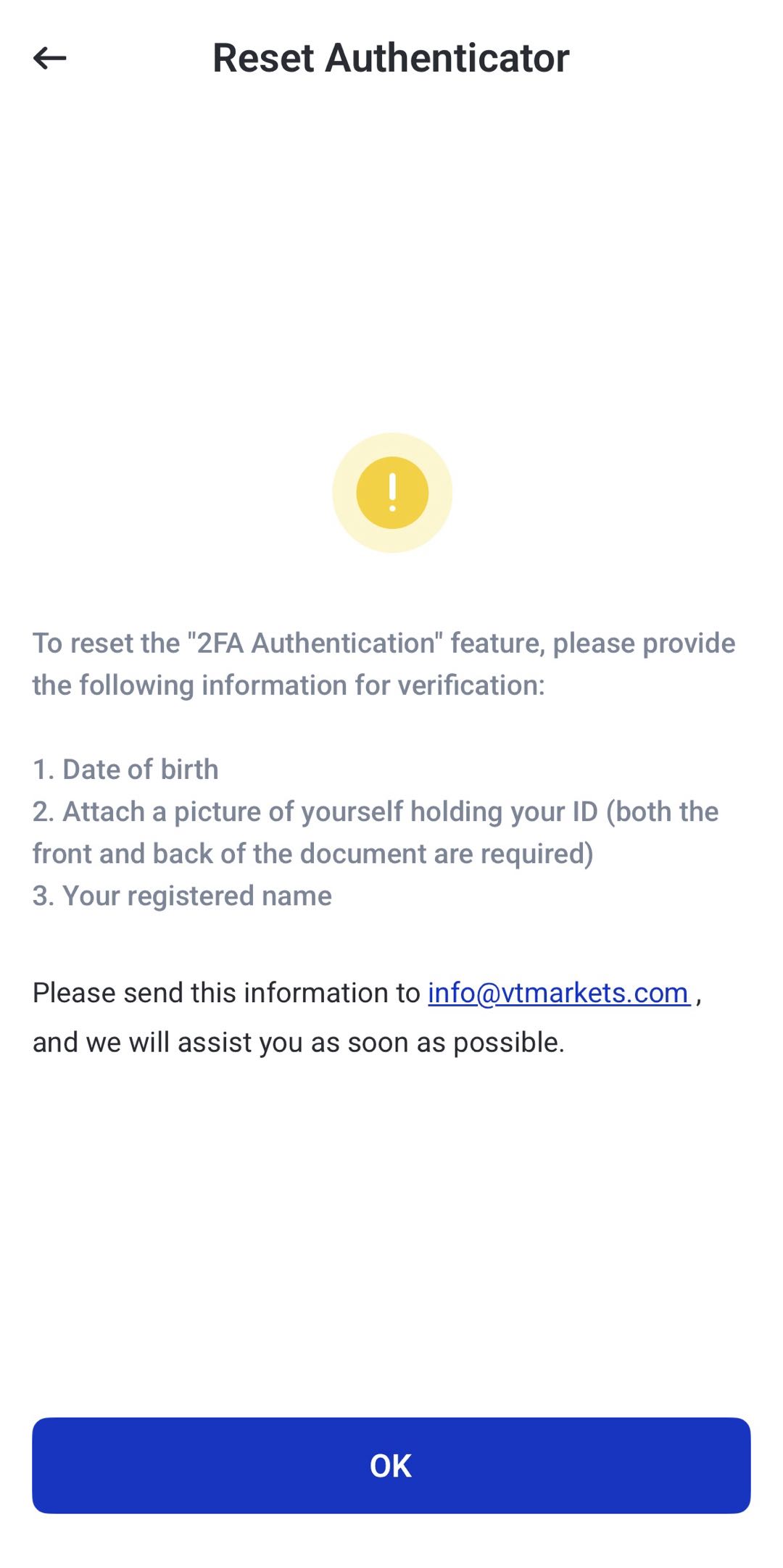Tap the "3. Your registered name" line

(x=182, y=896)
